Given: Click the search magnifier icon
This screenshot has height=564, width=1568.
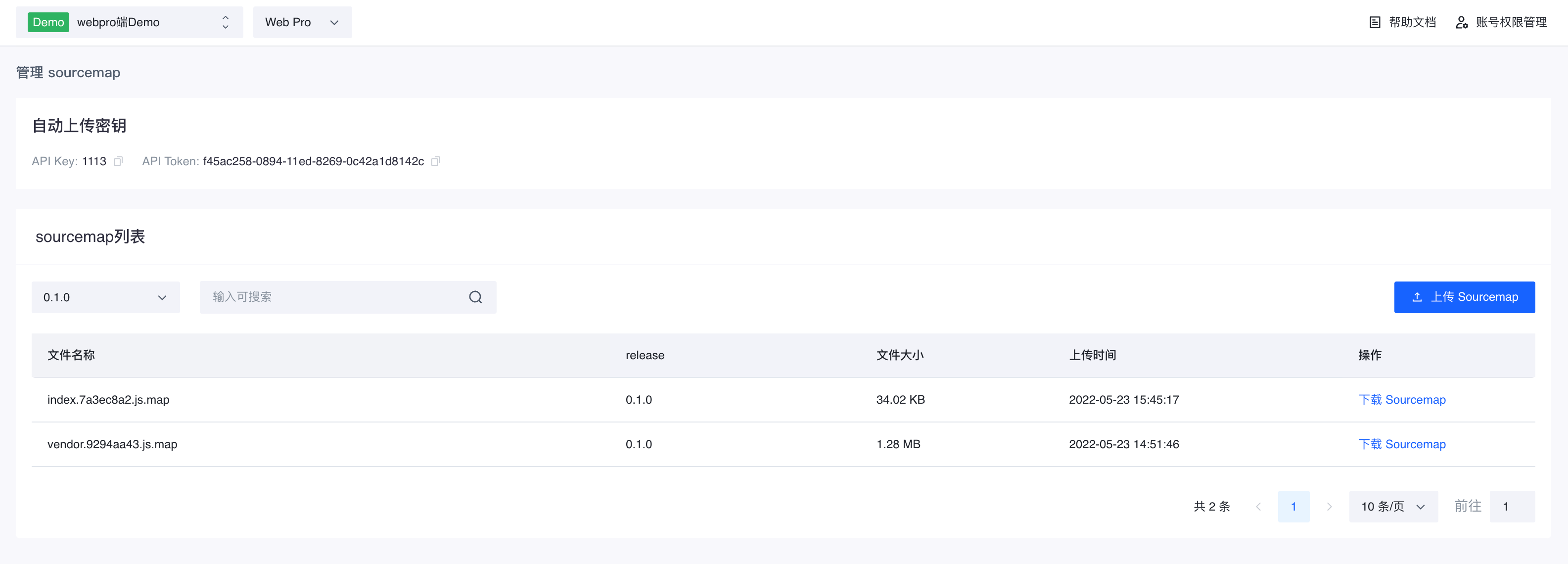Looking at the screenshot, I should coord(475,297).
